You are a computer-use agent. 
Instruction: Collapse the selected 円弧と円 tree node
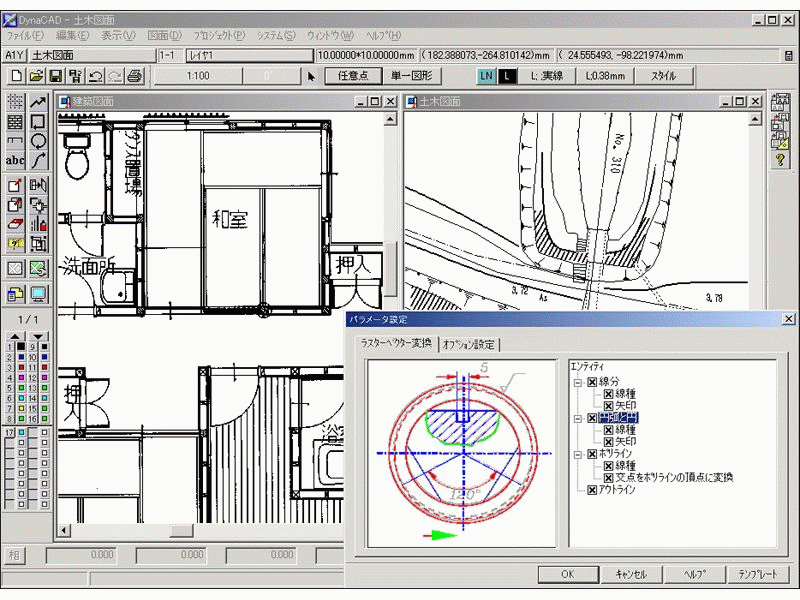point(577,418)
